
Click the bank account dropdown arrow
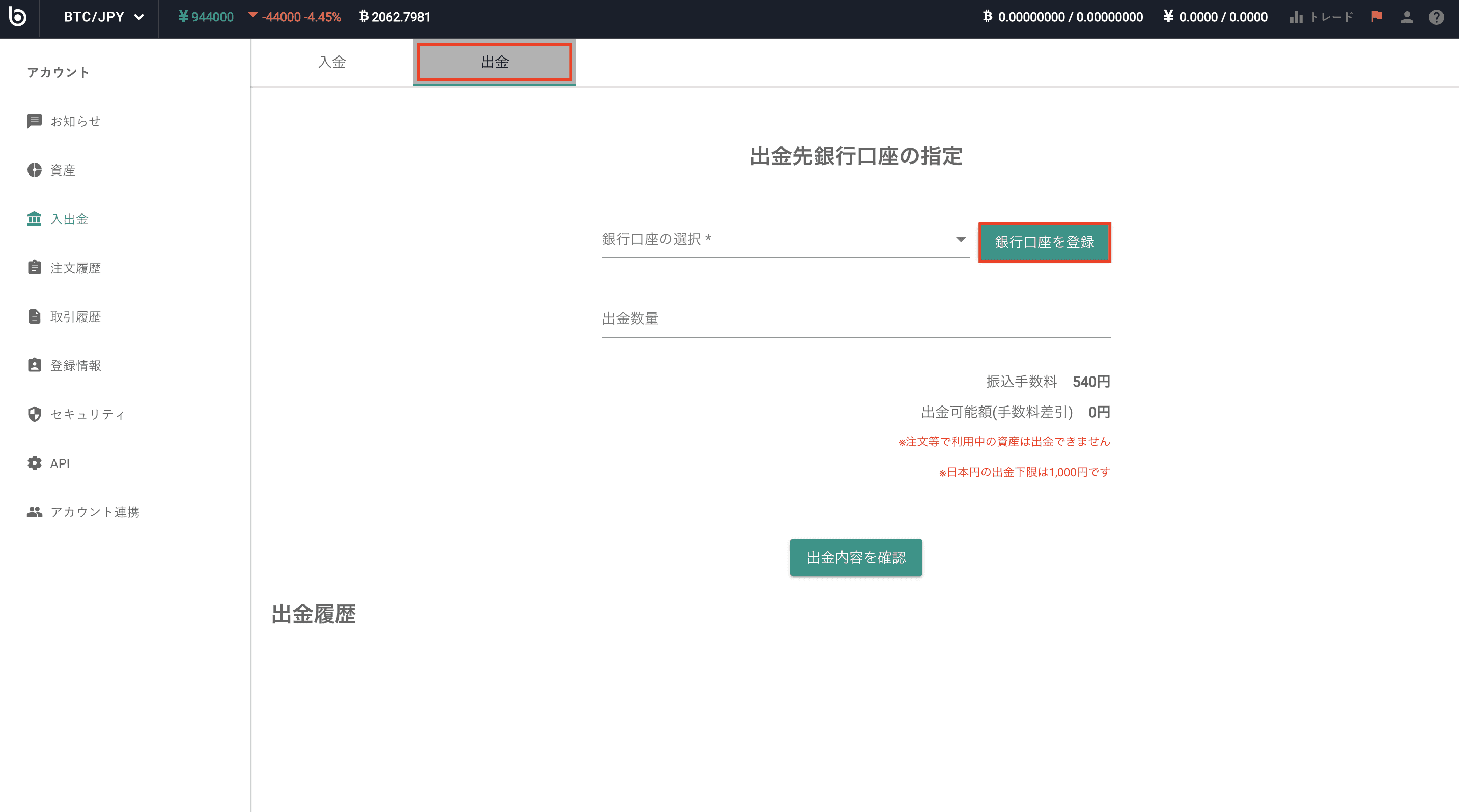point(961,240)
